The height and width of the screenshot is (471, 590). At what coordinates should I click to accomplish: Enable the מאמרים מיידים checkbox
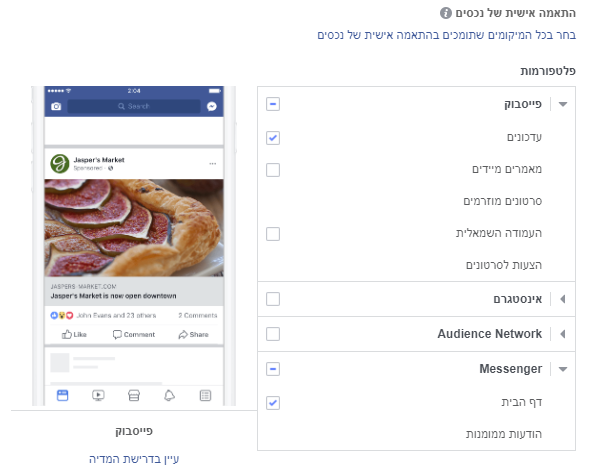tap(273, 170)
